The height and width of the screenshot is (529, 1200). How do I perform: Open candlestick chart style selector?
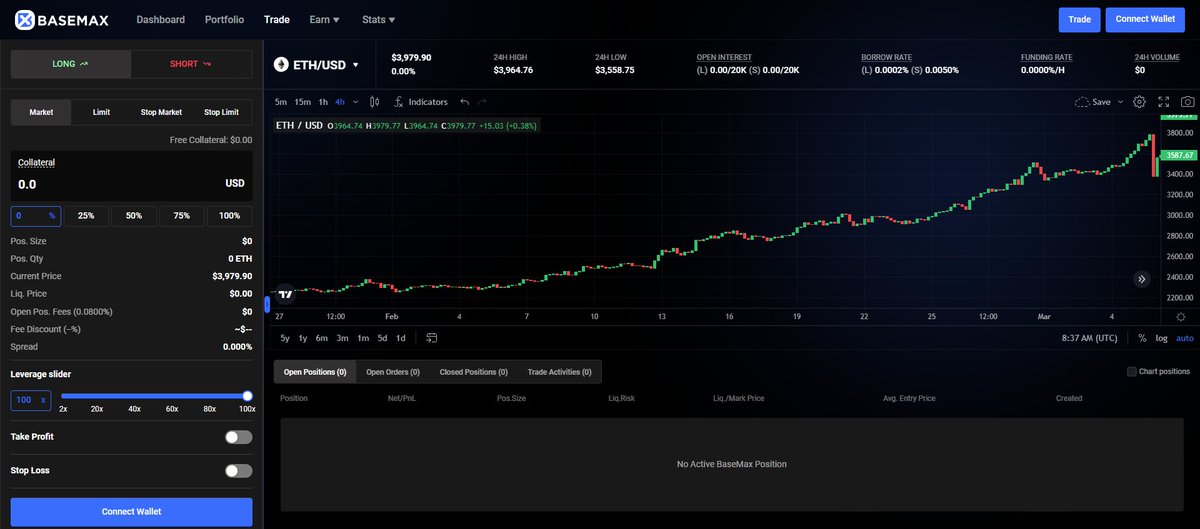tap(374, 102)
